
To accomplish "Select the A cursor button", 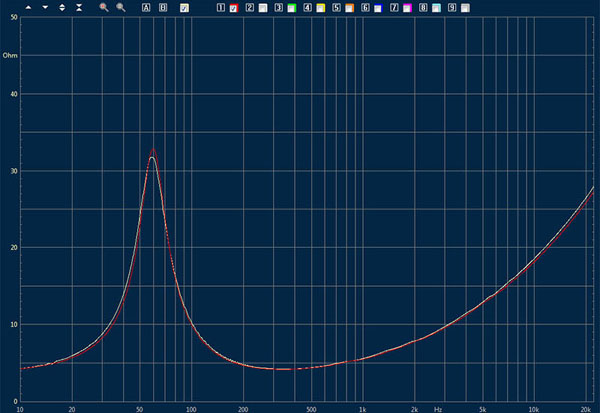I will point(146,7).
